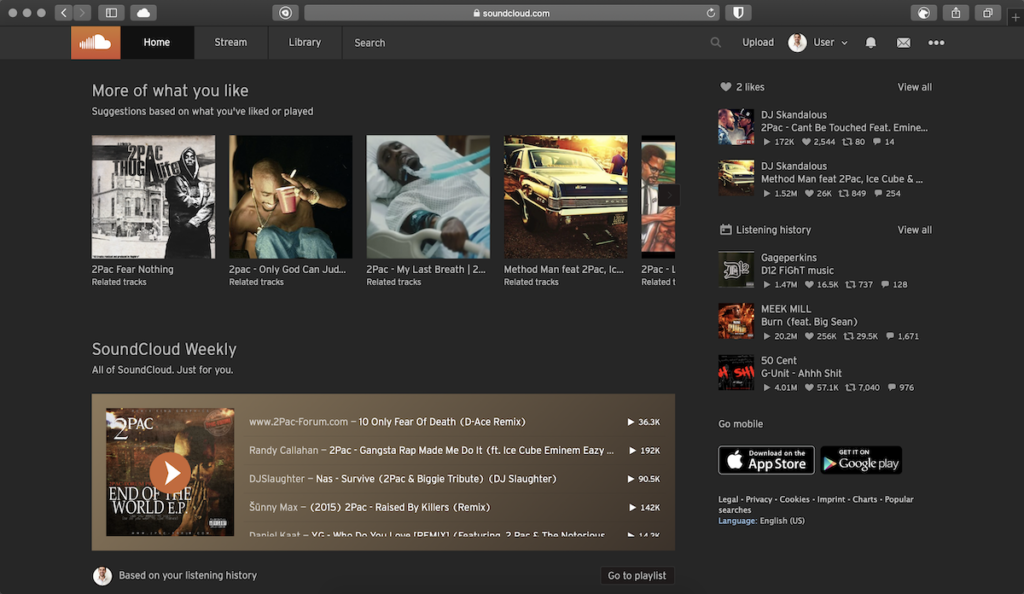Open your messages inbox envelope

903,42
